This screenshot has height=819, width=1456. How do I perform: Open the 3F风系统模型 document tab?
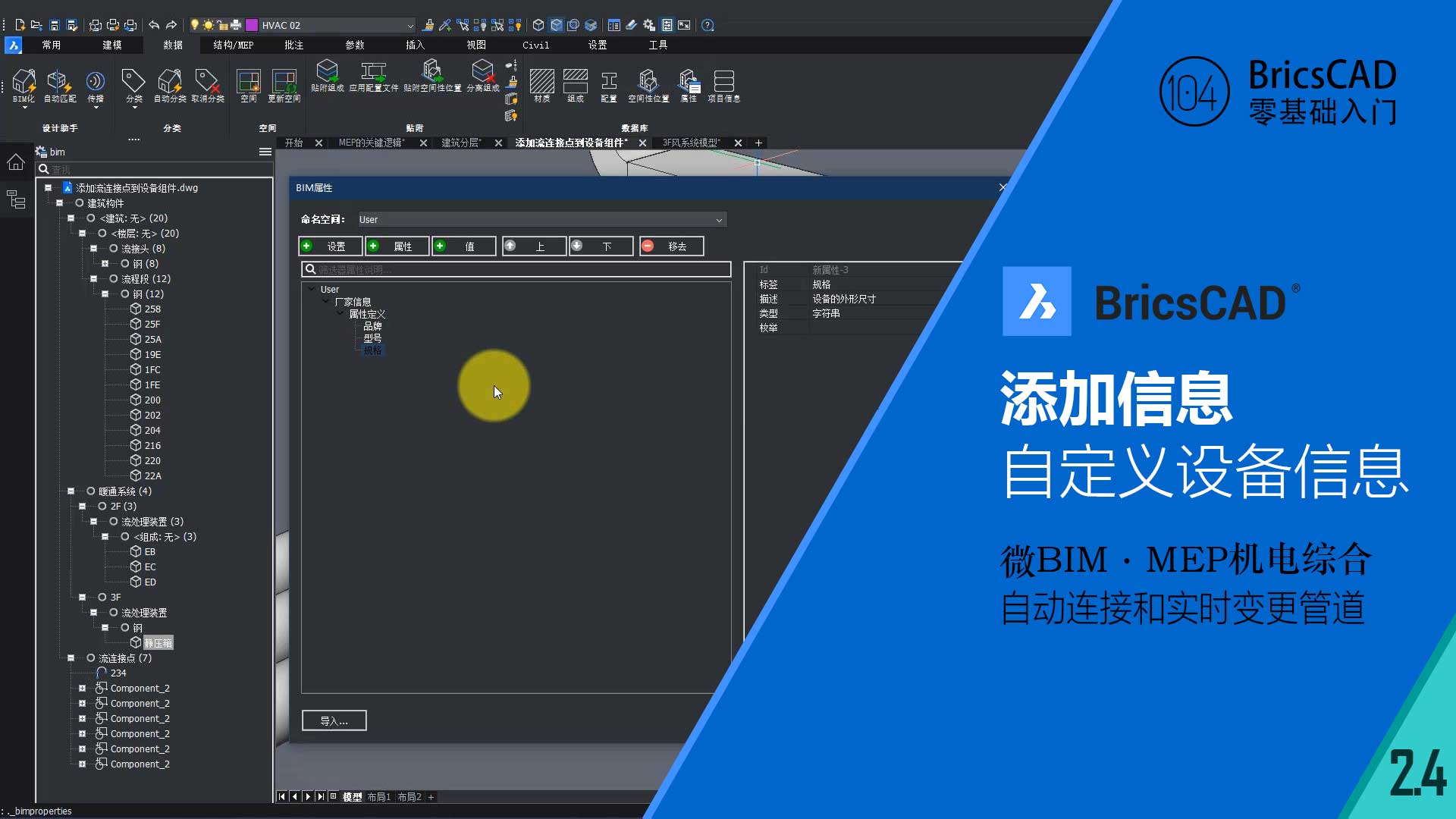pyautogui.click(x=691, y=143)
